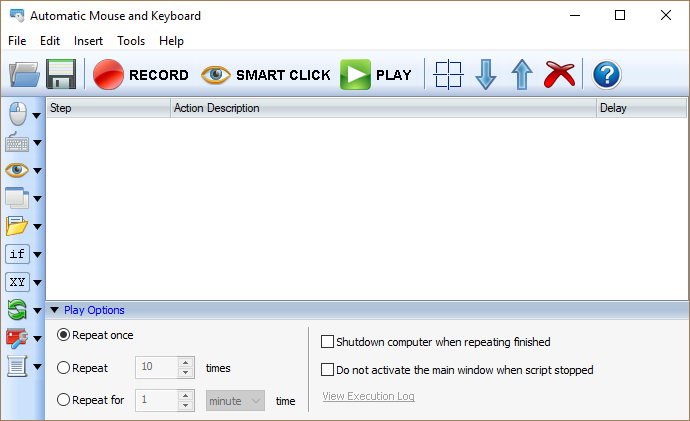
Task: Click the green loop arrows icon in sidebar
Action: click(17, 310)
